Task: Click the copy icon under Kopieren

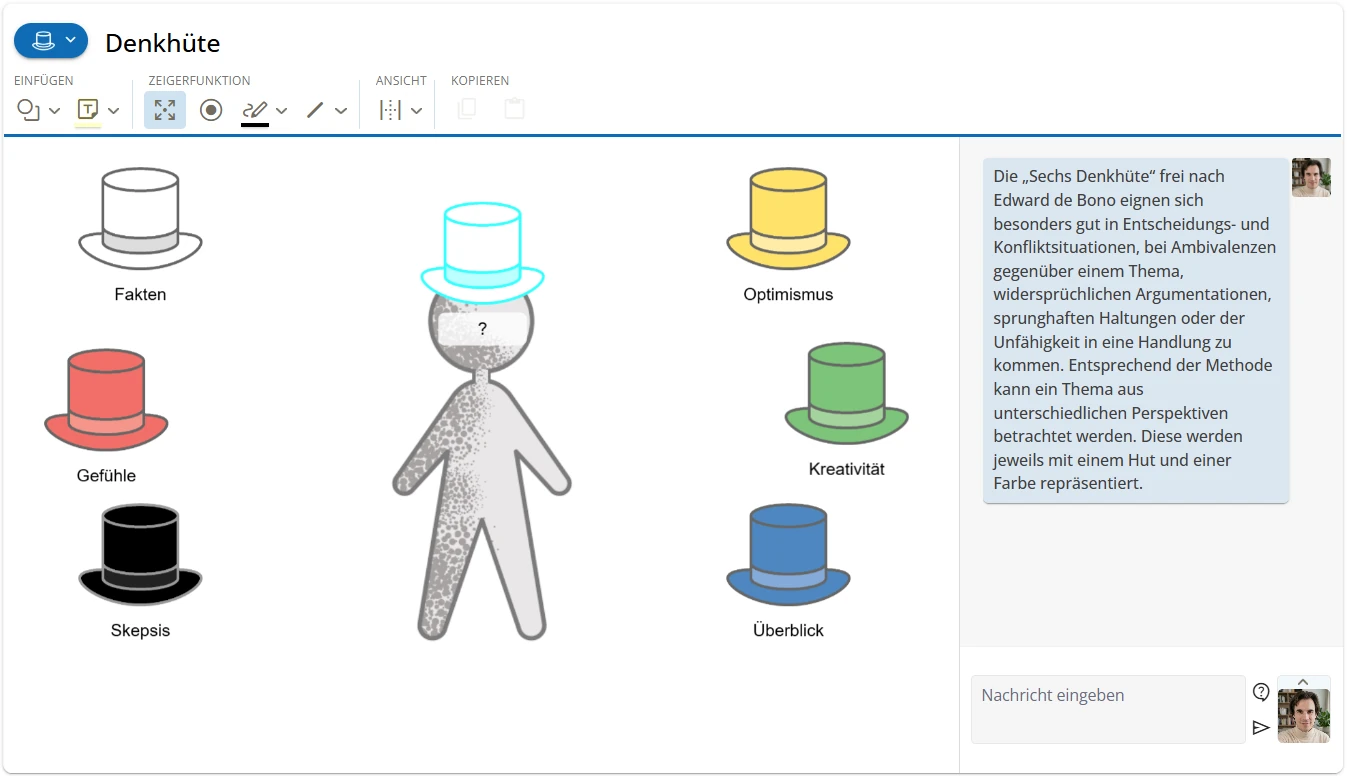Action: (x=465, y=110)
